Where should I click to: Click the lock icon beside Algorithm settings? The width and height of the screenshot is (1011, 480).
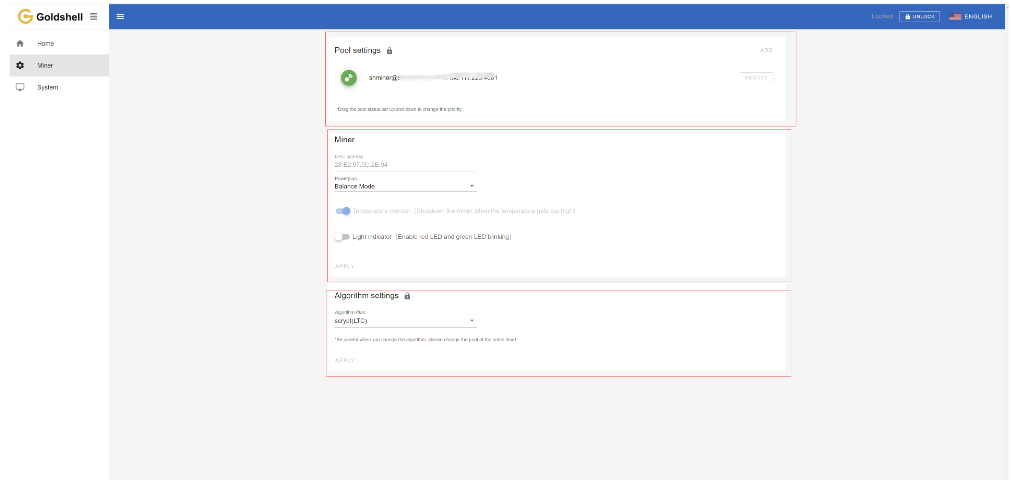[x=408, y=296]
